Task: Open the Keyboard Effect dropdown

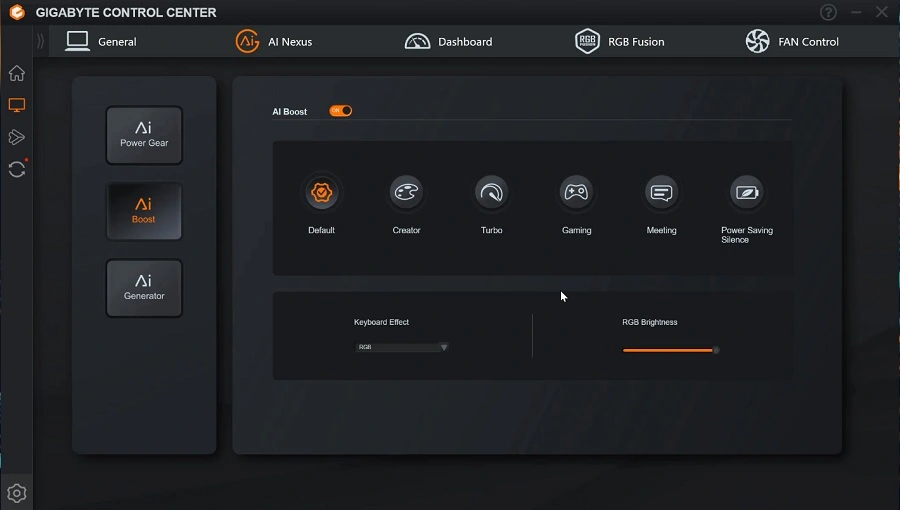Action: tap(401, 347)
